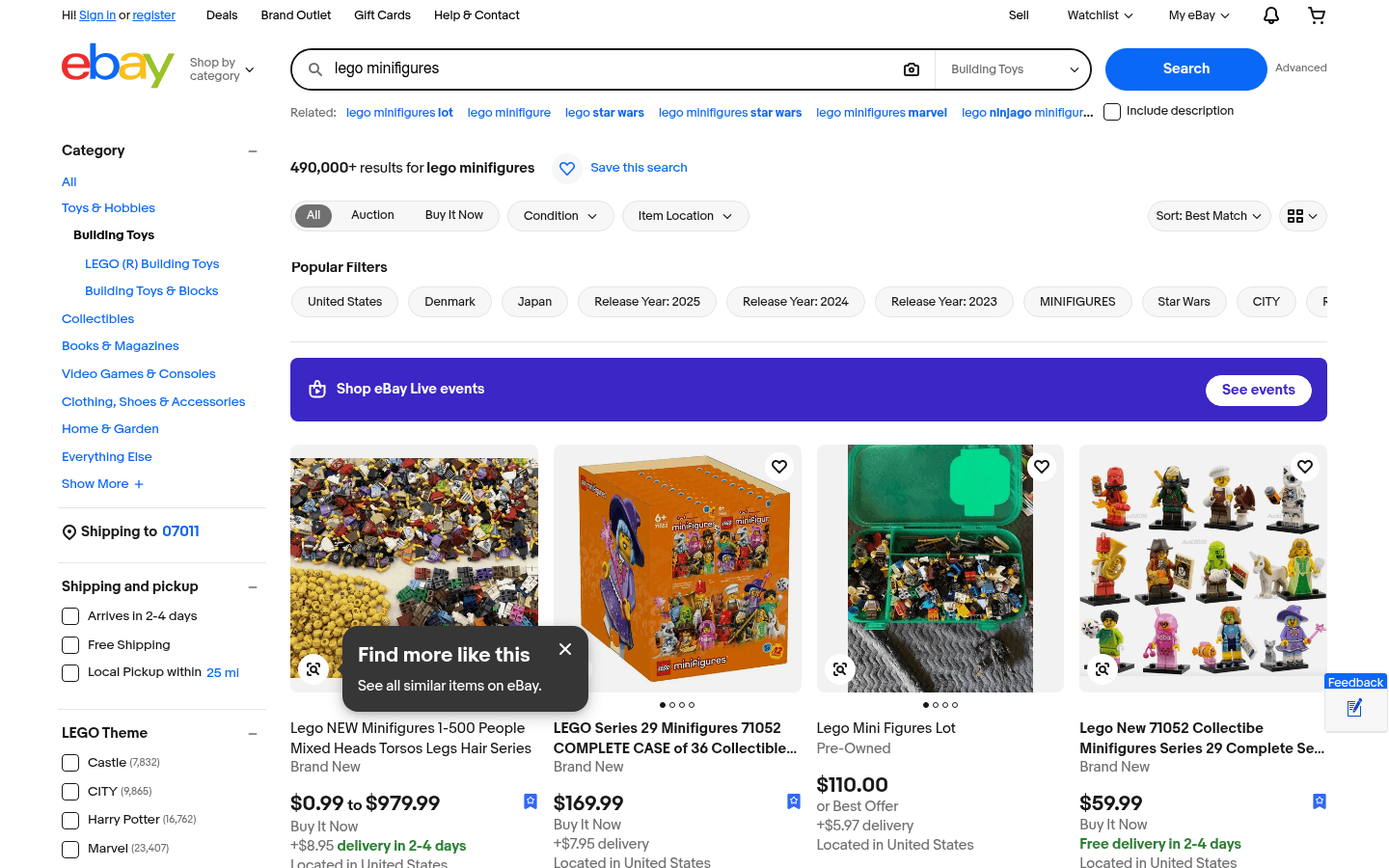Select the All listings tab
Image resolution: width=1389 pixels, height=868 pixels.
[x=313, y=215]
